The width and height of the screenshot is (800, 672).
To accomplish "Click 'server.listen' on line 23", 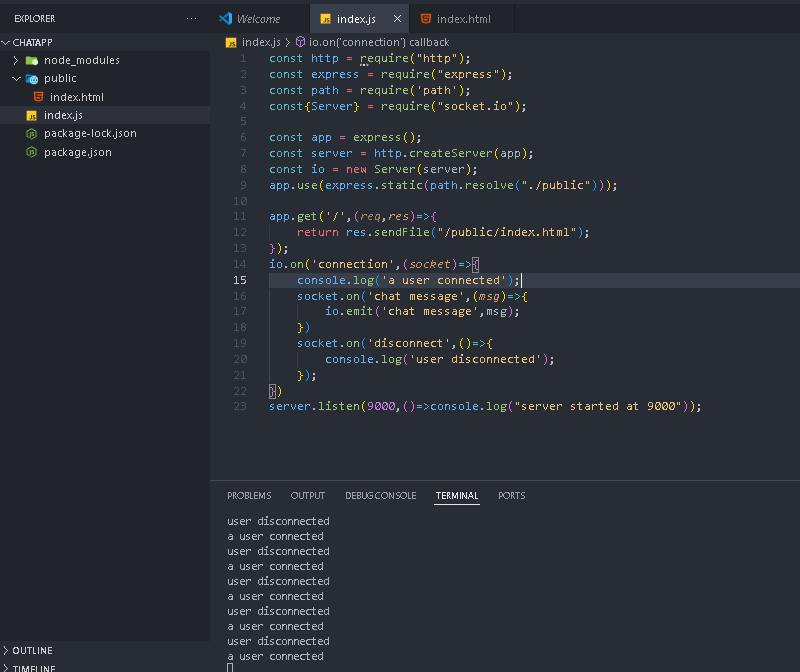I will pos(314,406).
